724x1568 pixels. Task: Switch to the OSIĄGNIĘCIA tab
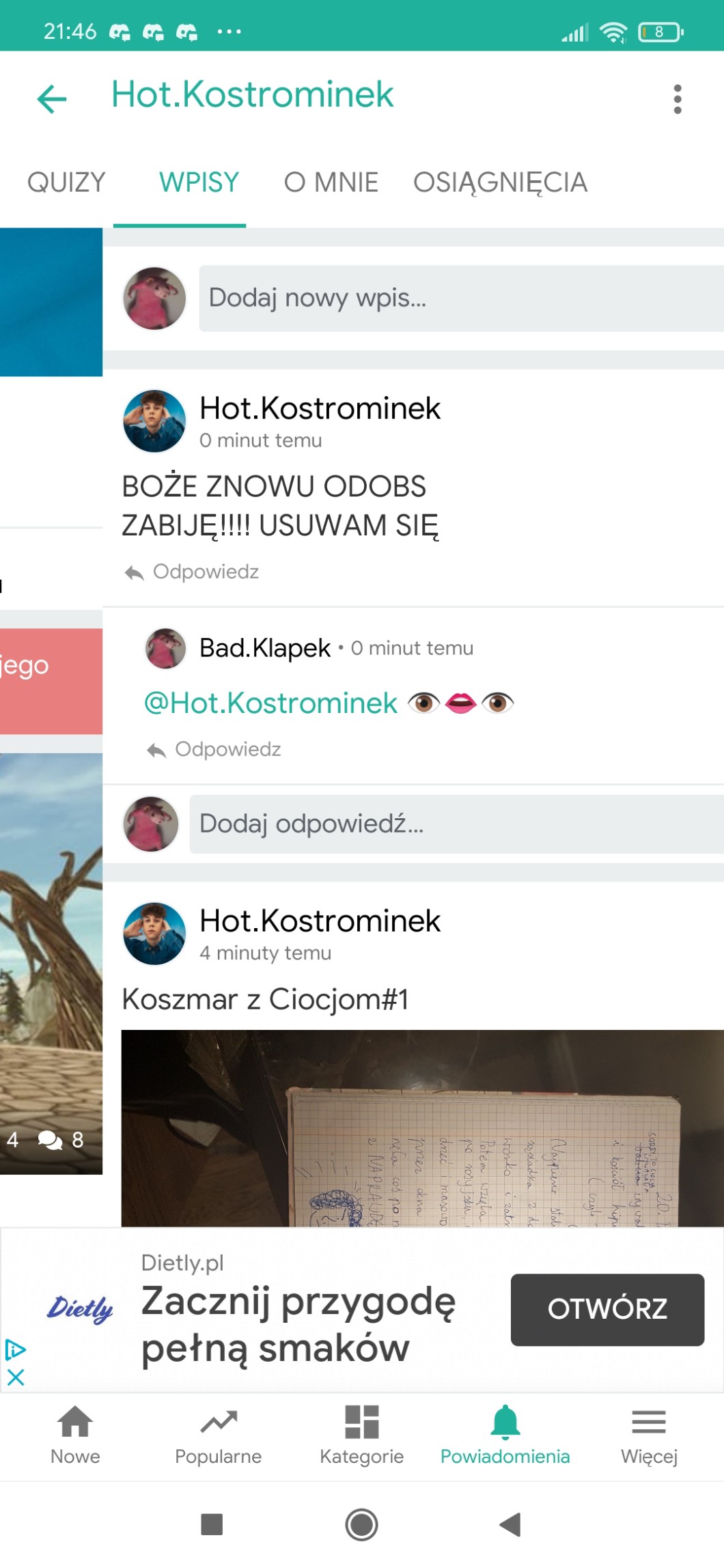click(500, 182)
